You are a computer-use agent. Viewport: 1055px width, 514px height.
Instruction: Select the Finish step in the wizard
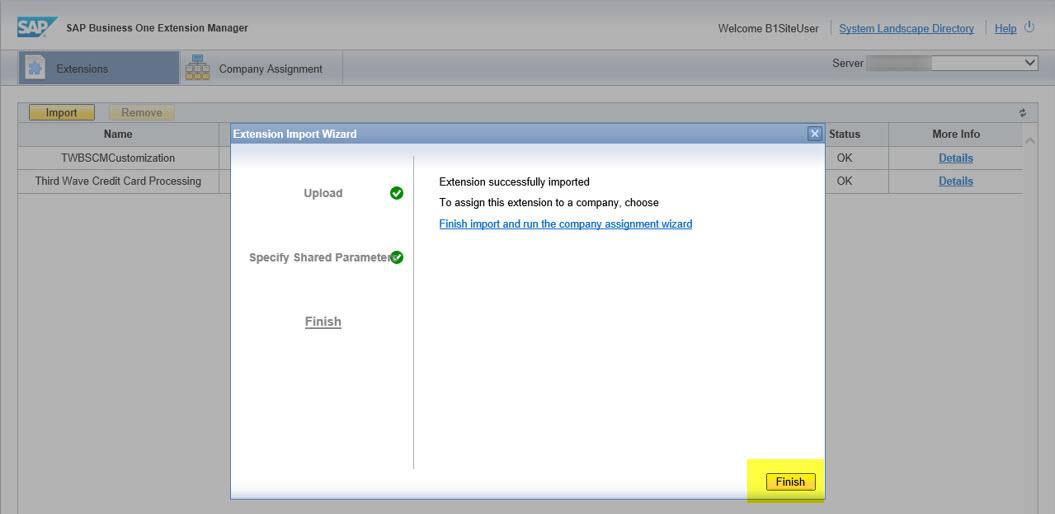point(323,322)
